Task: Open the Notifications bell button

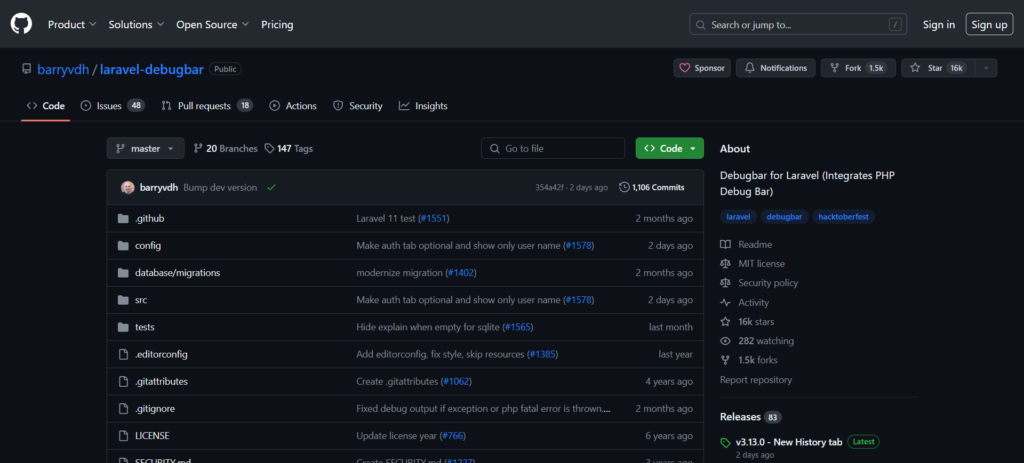Action: [x=775, y=68]
